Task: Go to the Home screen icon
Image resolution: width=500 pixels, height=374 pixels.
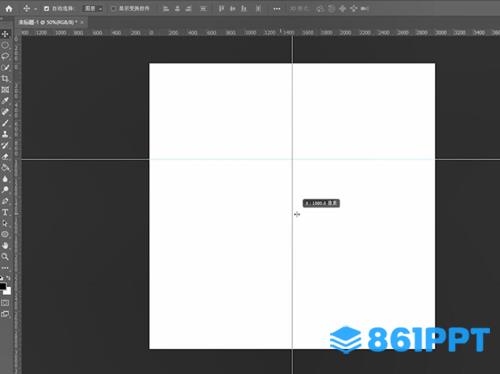Action: coord(9,9)
